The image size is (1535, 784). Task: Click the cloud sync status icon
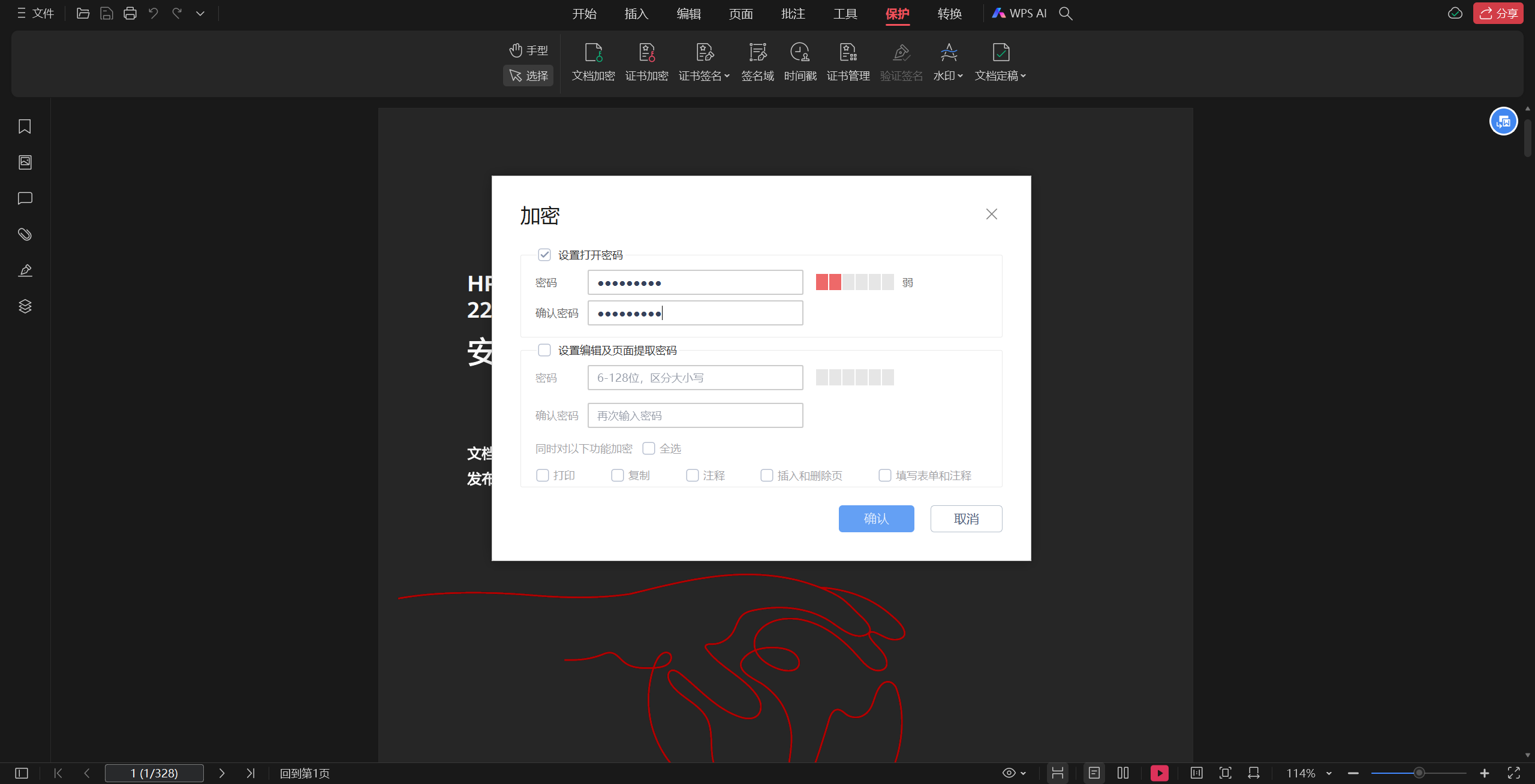tap(1455, 13)
